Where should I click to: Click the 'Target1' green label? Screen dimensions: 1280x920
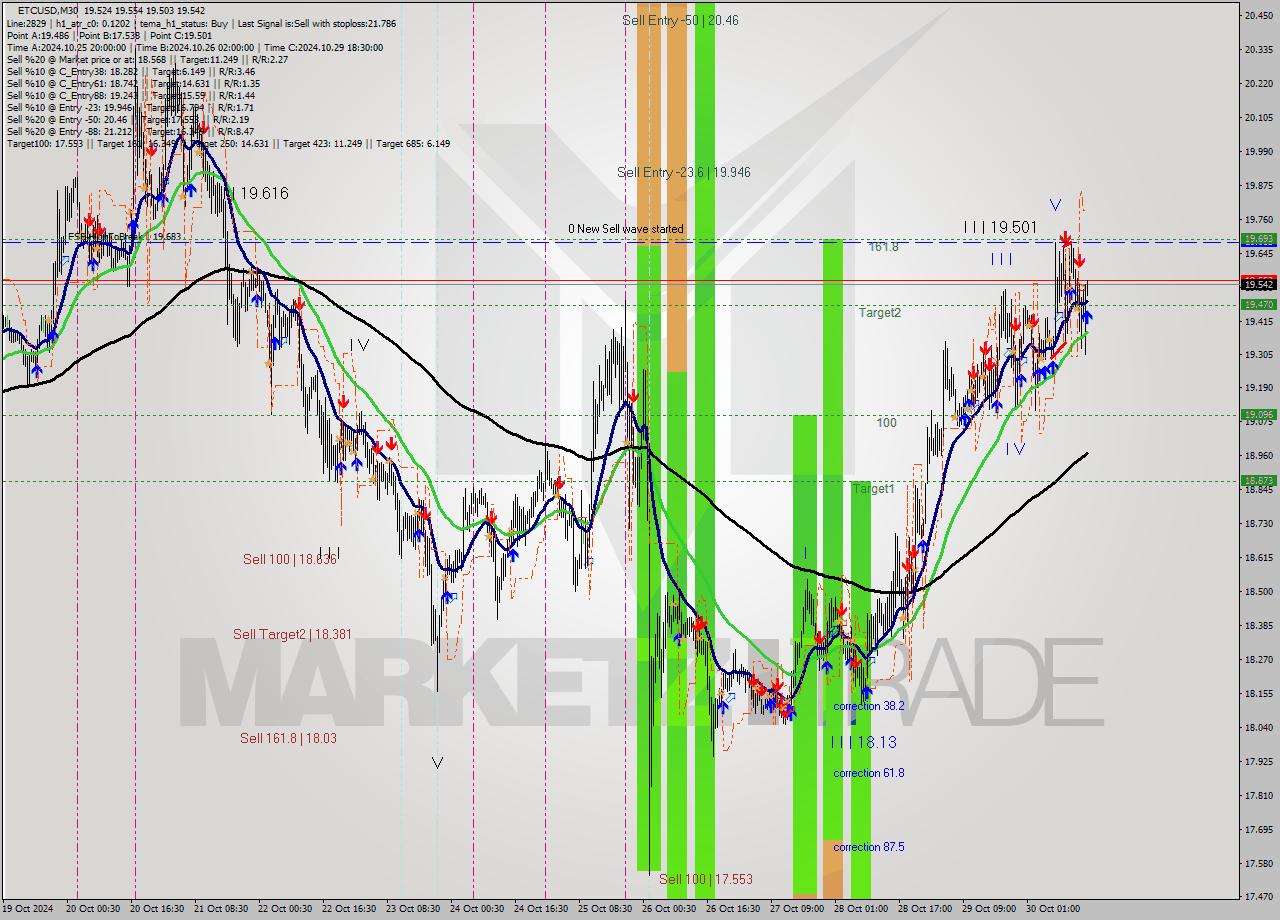click(873, 488)
